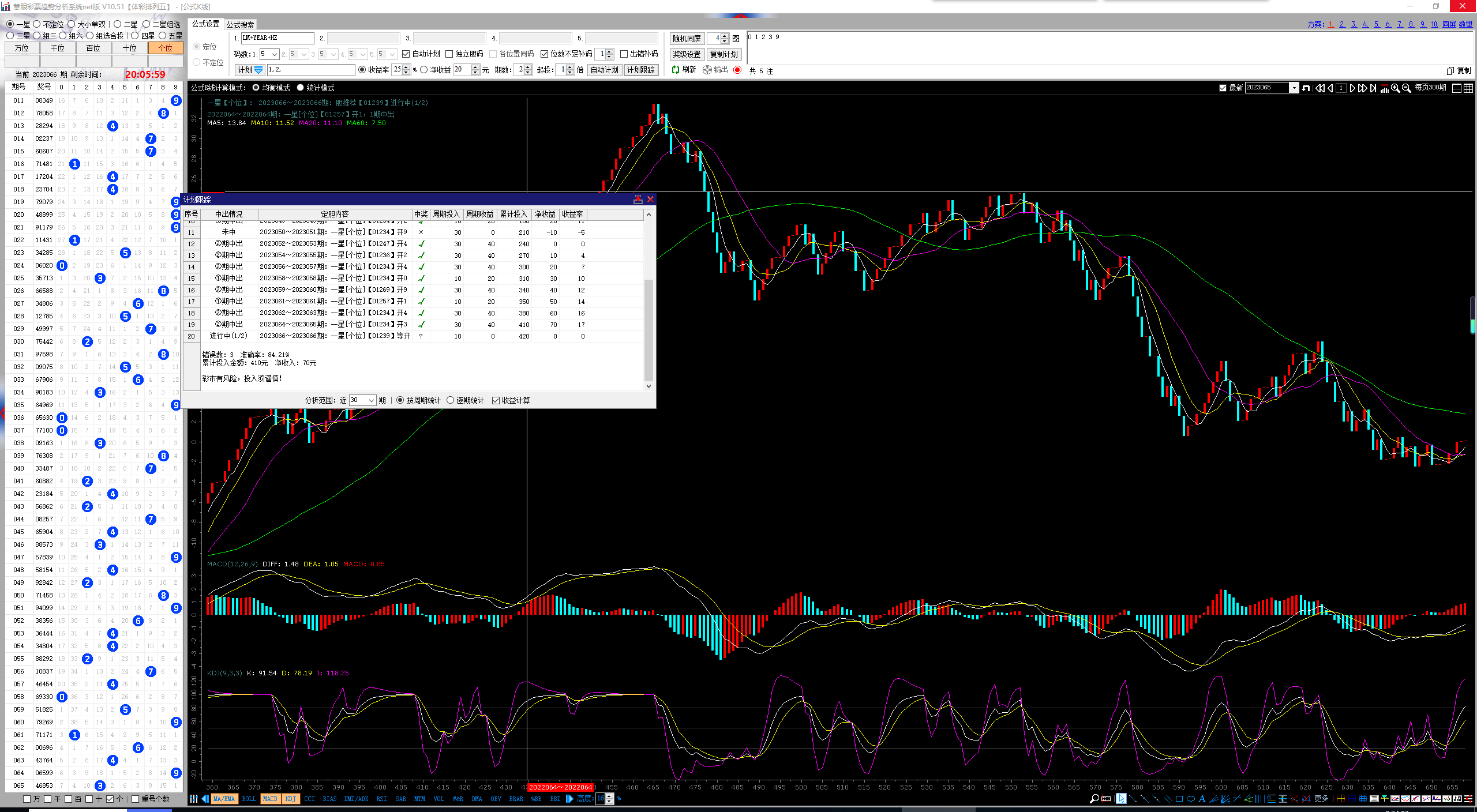Click the 随机同屏 button
Screen dimensions: 1477x812
687,39
